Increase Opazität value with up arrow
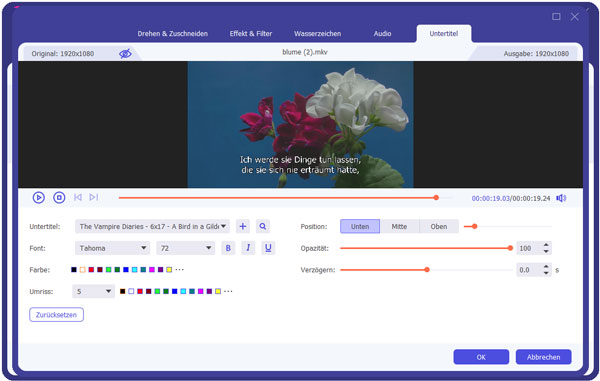Viewport: 600px width, 381px height. [x=546, y=245]
